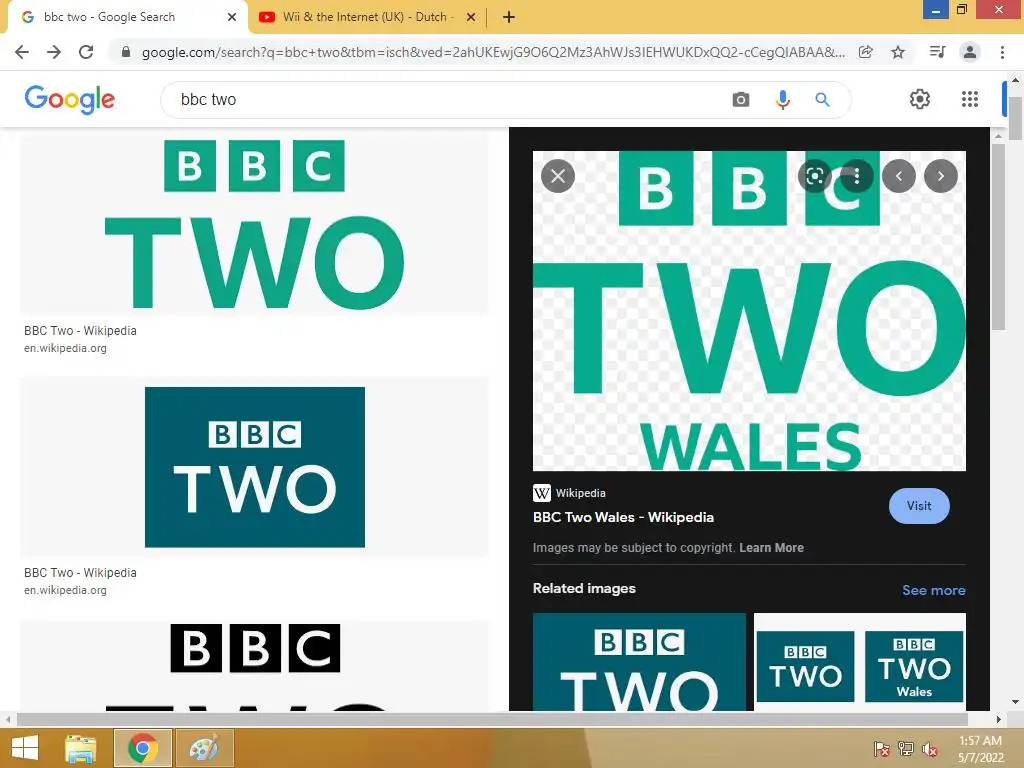The width and height of the screenshot is (1024, 768).
Task: Open the Windows Start button
Action: 25,748
